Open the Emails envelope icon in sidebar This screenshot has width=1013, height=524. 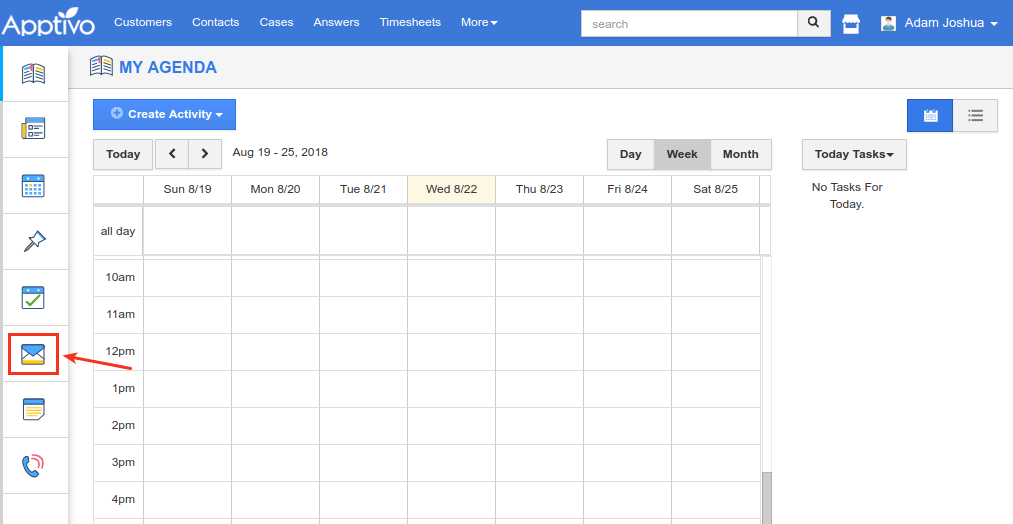[x=33, y=354]
